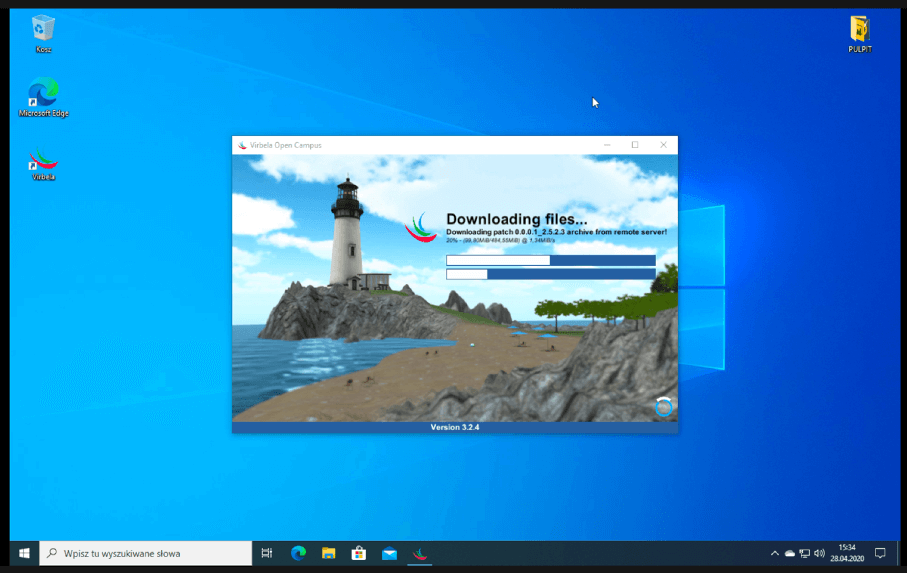Launch Microsoft Edge from the taskbar
Image resolution: width=908 pixels, height=574 pixels.
click(297, 553)
